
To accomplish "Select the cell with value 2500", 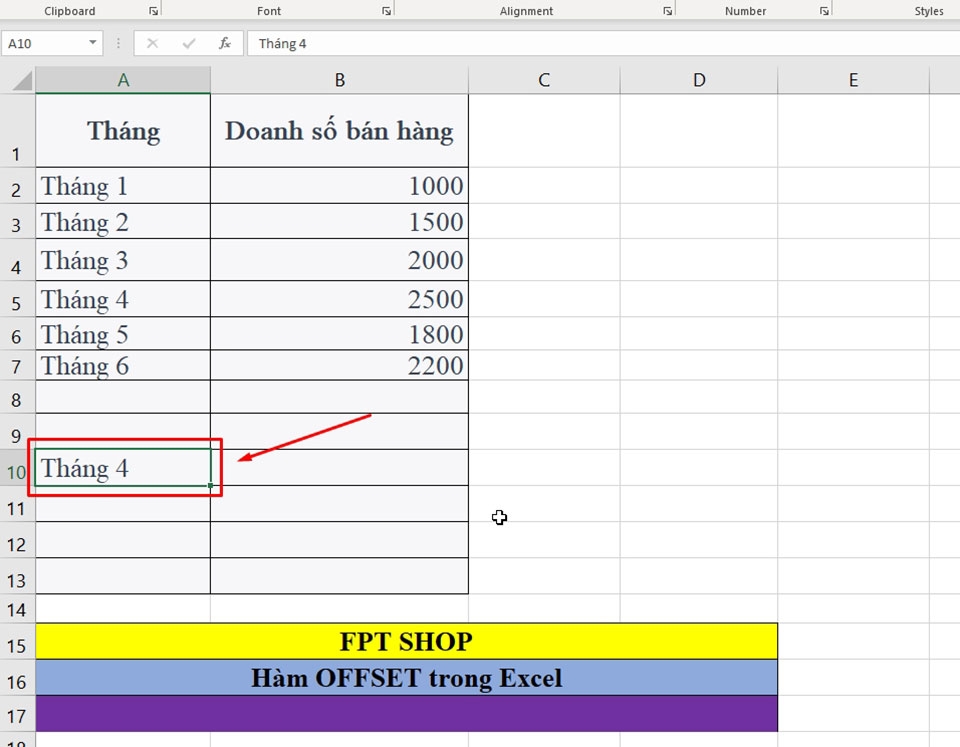I will [x=339, y=299].
